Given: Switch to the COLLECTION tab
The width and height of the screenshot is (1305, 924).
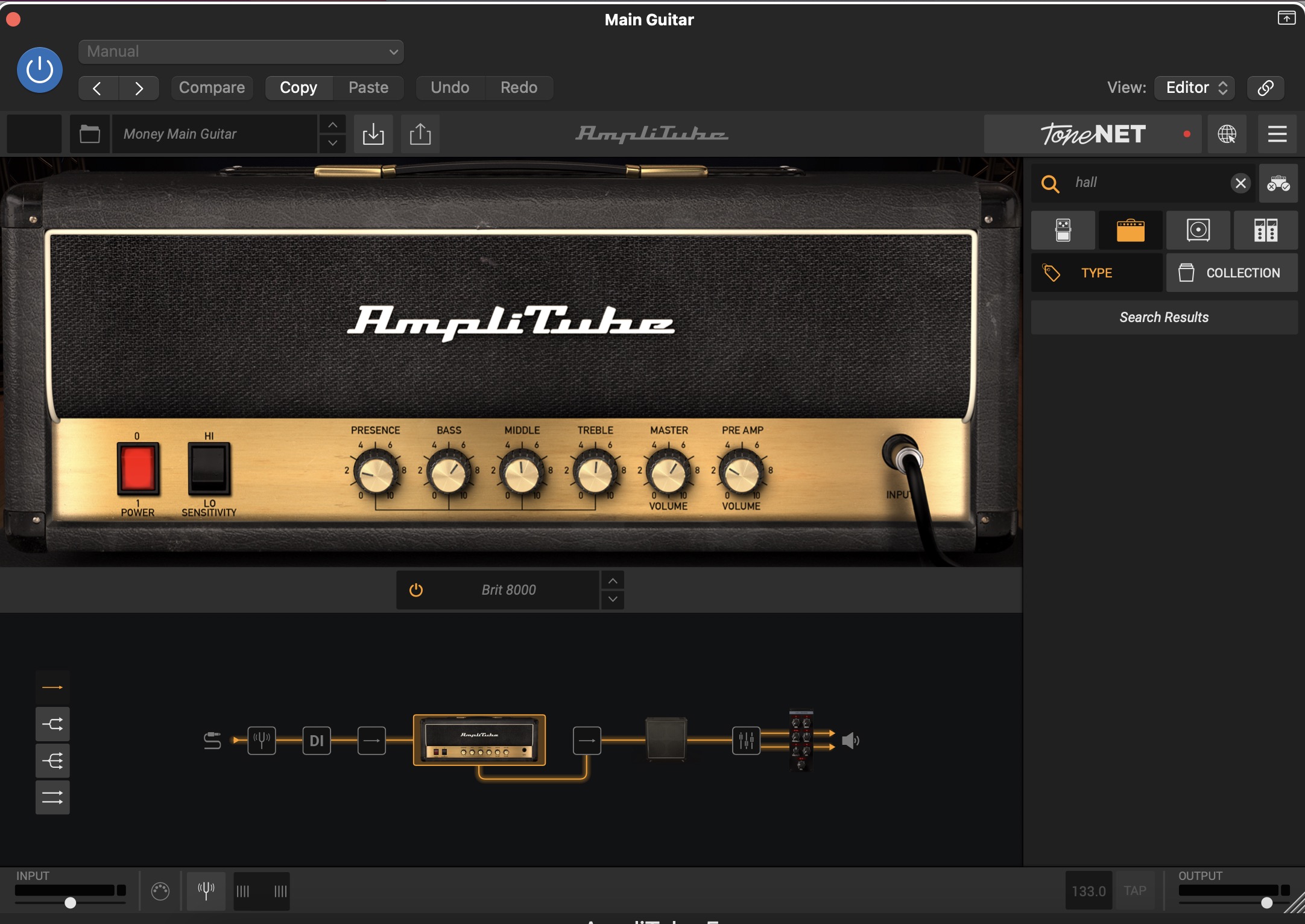Looking at the screenshot, I should pos(1232,273).
